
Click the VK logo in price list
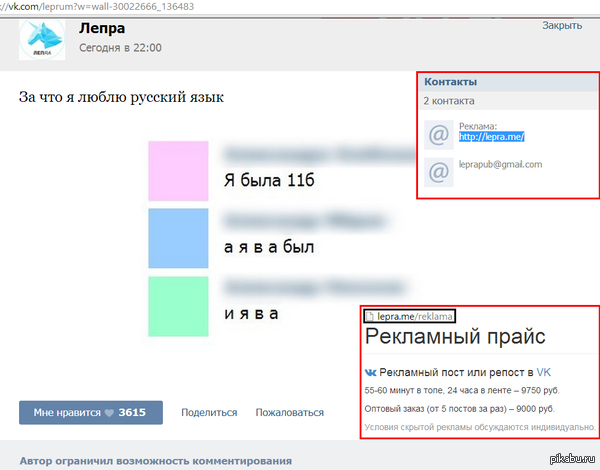click(371, 371)
